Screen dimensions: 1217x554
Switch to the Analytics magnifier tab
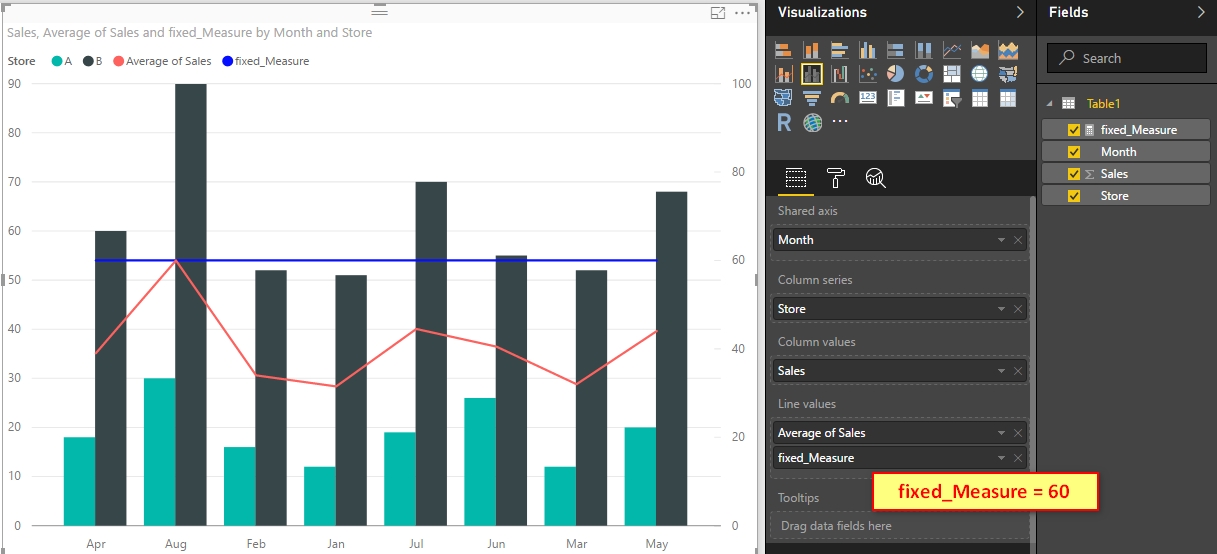click(876, 178)
